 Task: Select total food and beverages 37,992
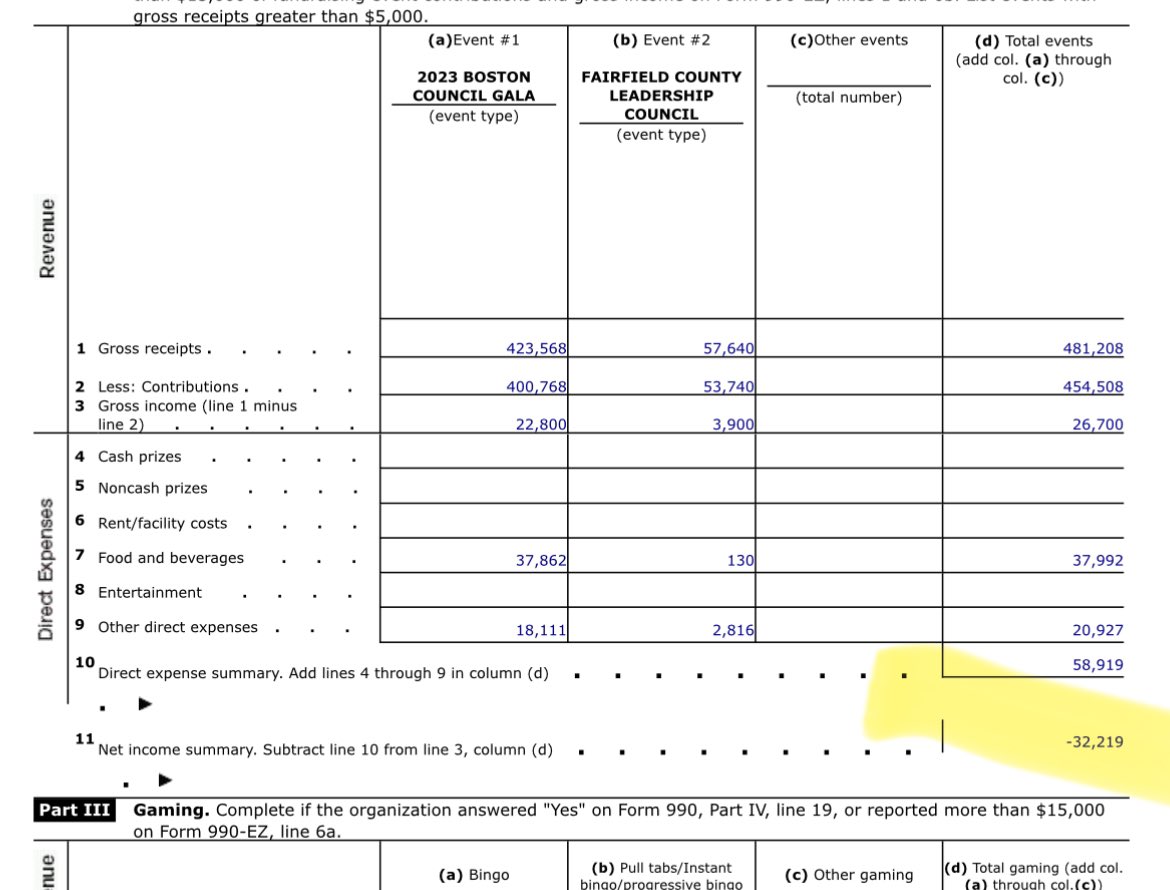tap(1097, 560)
